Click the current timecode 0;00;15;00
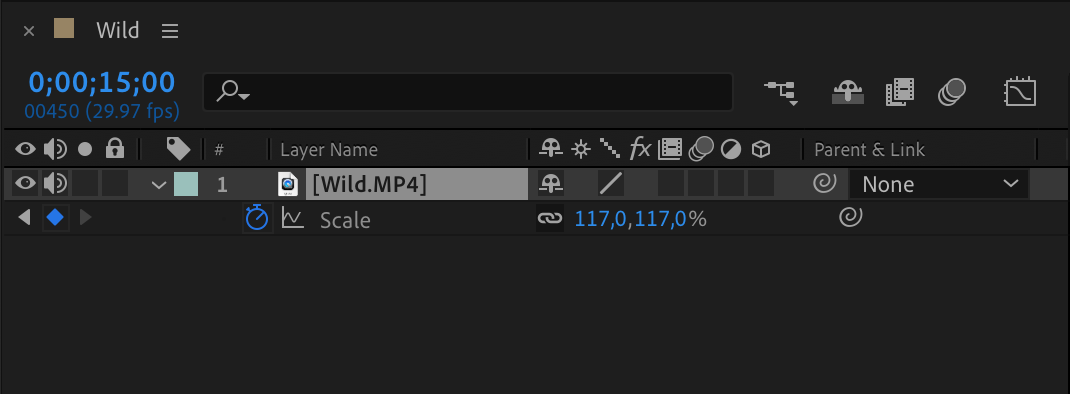This screenshot has height=394, width=1070. [102, 82]
